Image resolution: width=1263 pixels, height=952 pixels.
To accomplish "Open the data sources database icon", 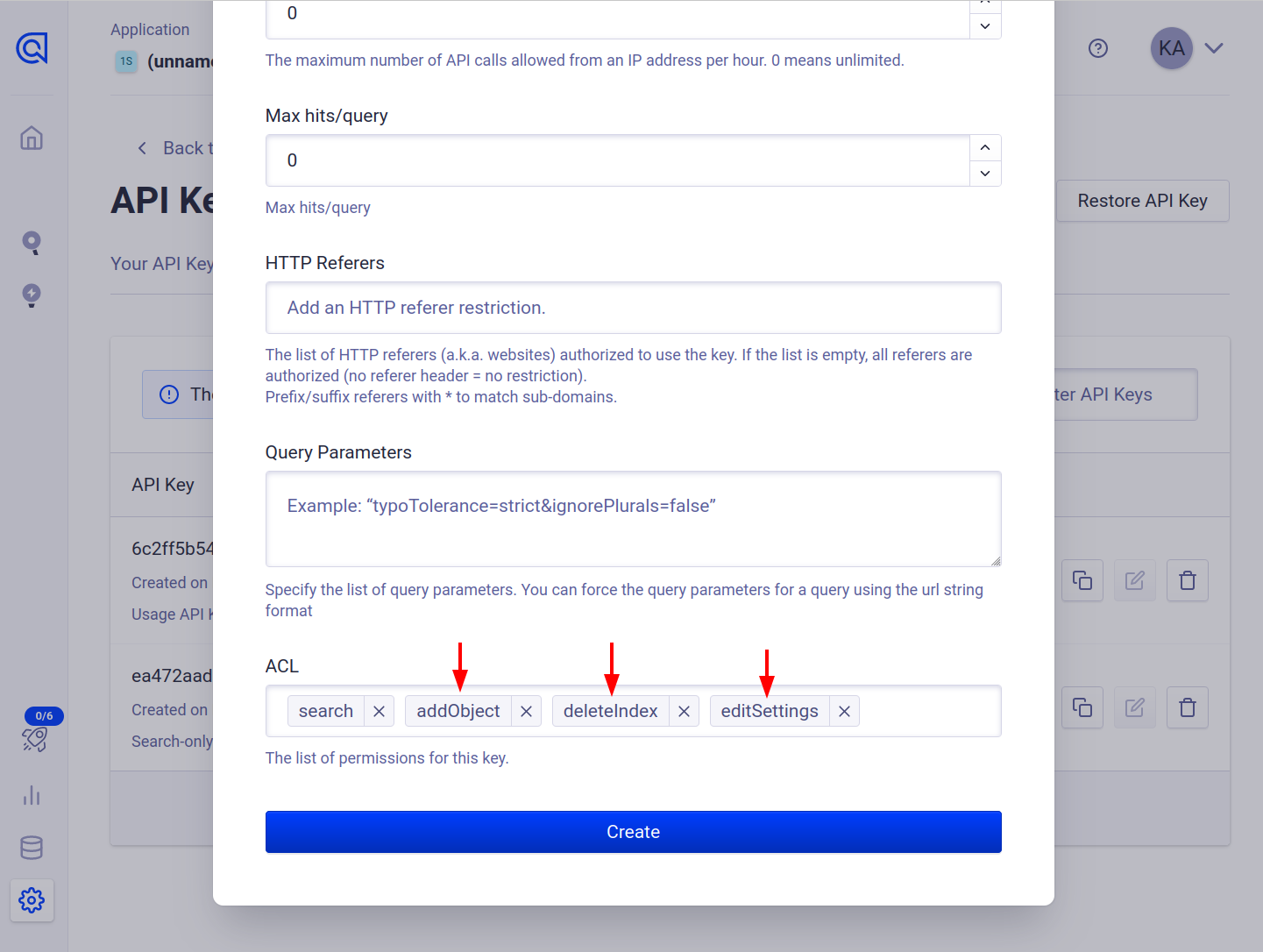I will 32,848.
